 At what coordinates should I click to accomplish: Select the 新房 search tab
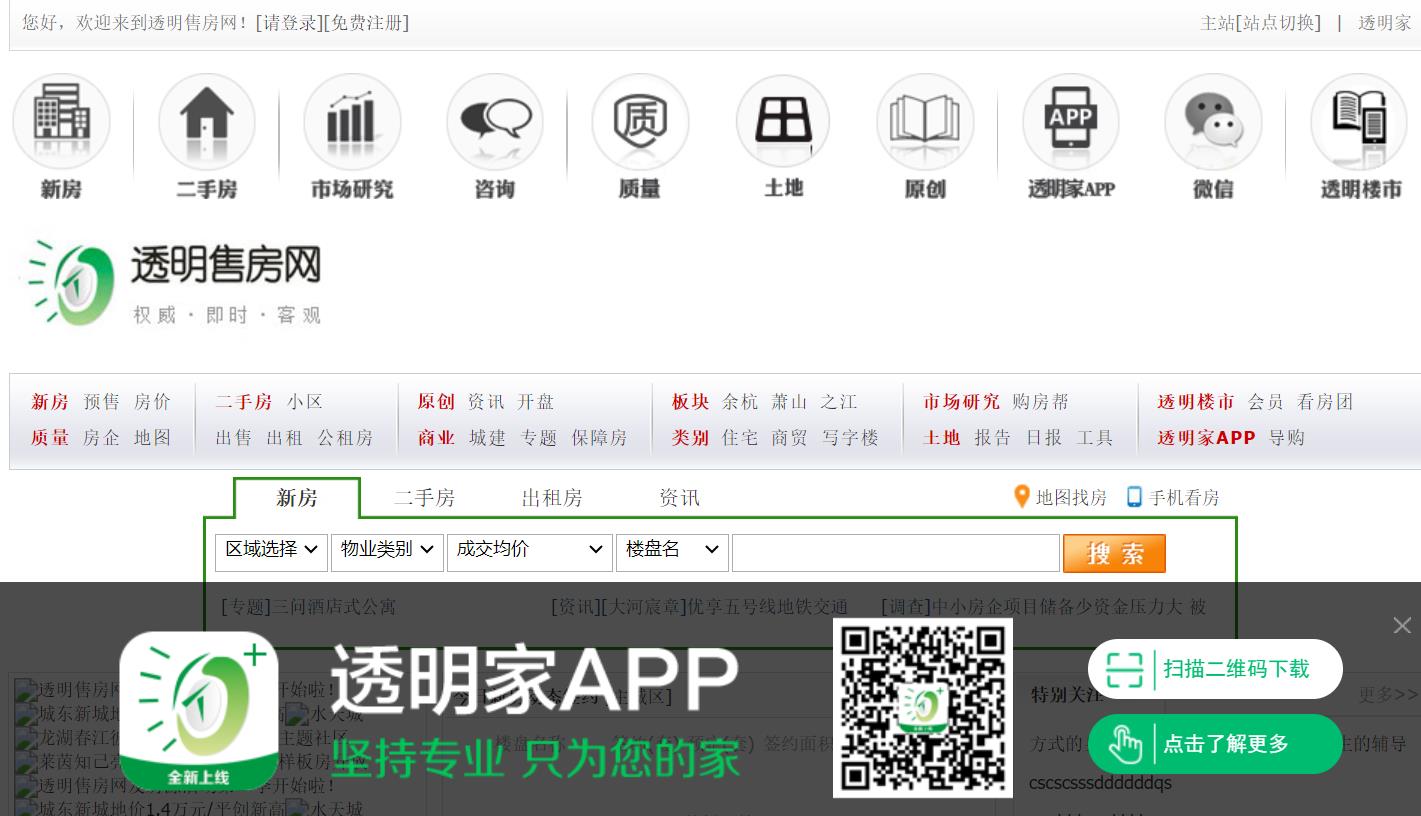297,498
